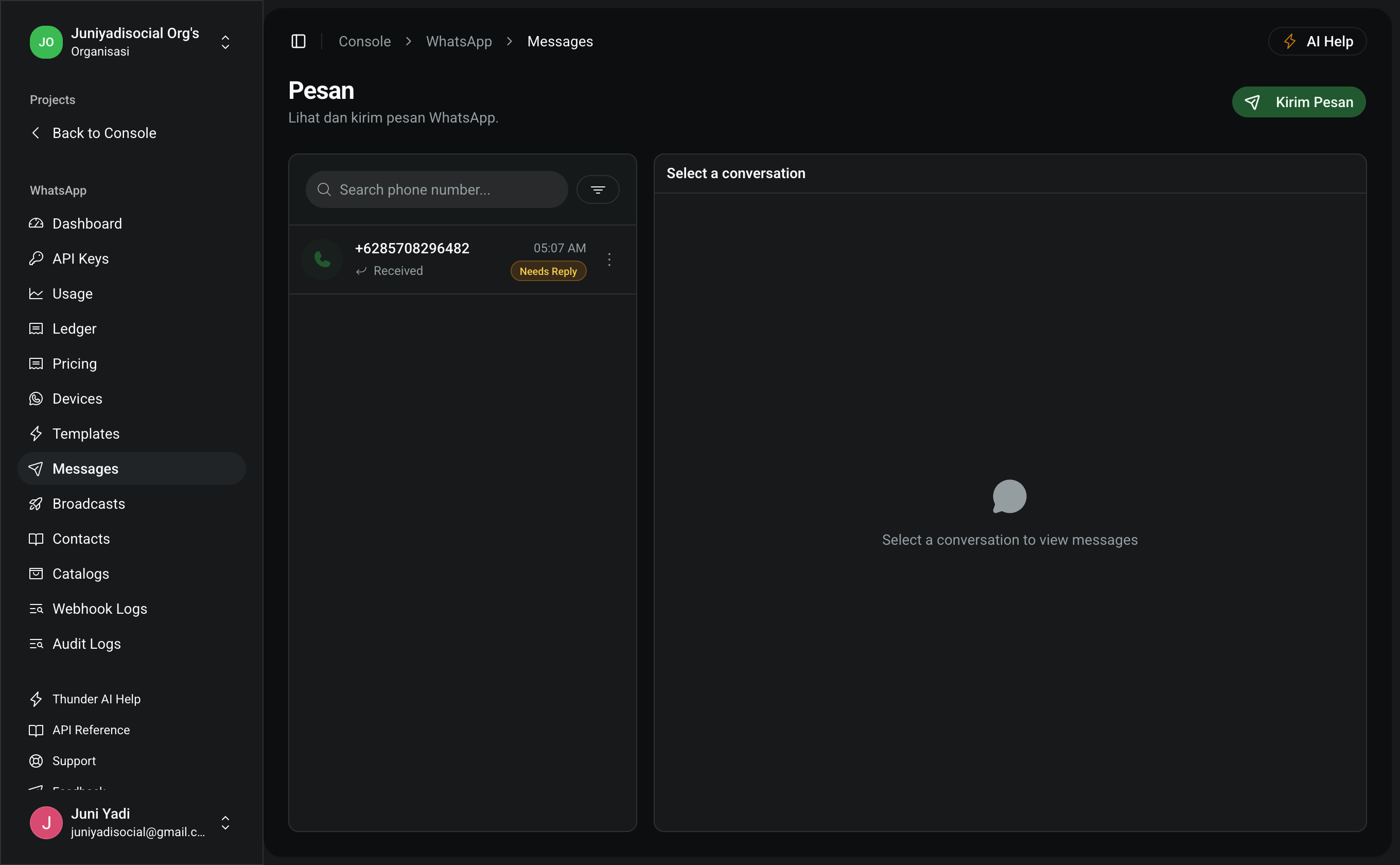Expand the Juniyadisocial Org's organization switcher
The height and width of the screenshot is (865, 1400).
point(132,42)
